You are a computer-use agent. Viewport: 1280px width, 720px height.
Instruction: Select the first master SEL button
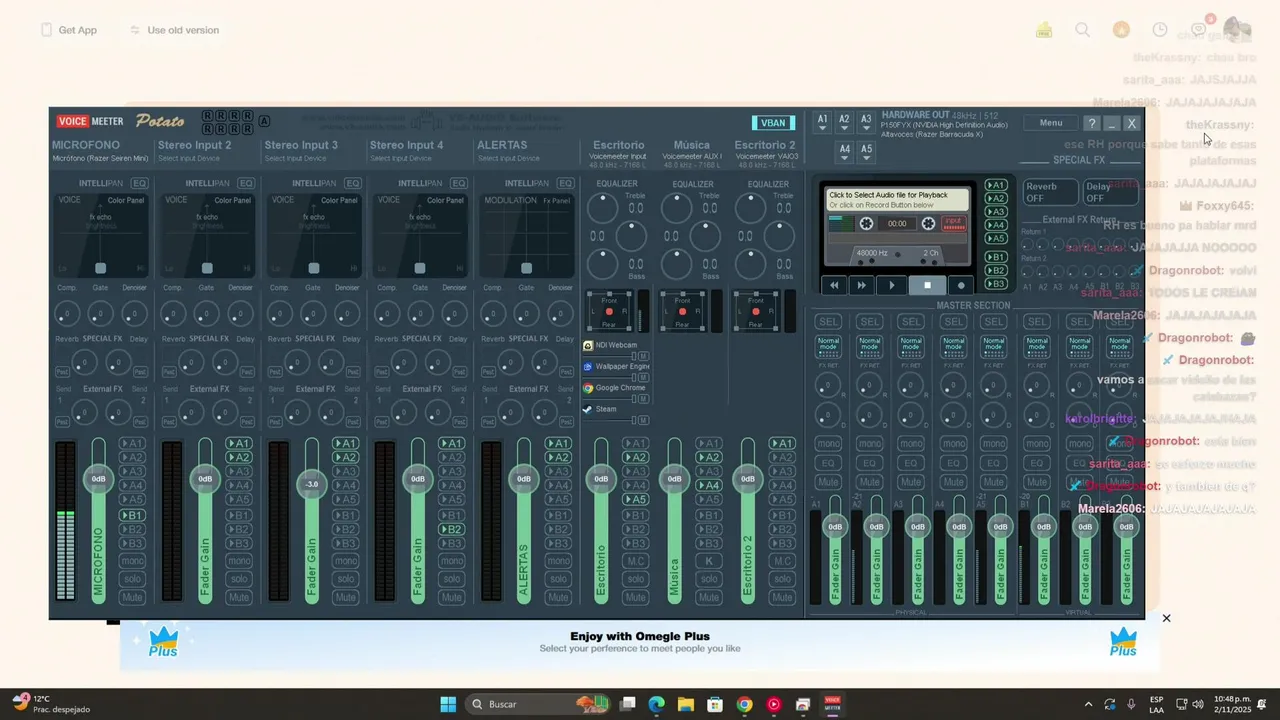point(828,322)
